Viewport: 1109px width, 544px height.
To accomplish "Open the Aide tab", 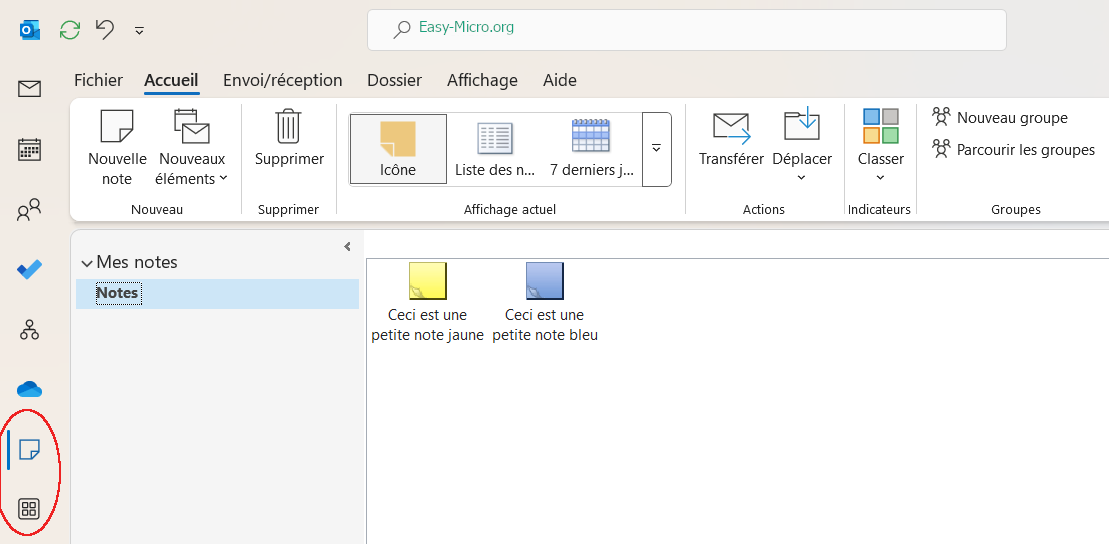I will [x=559, y=81].
